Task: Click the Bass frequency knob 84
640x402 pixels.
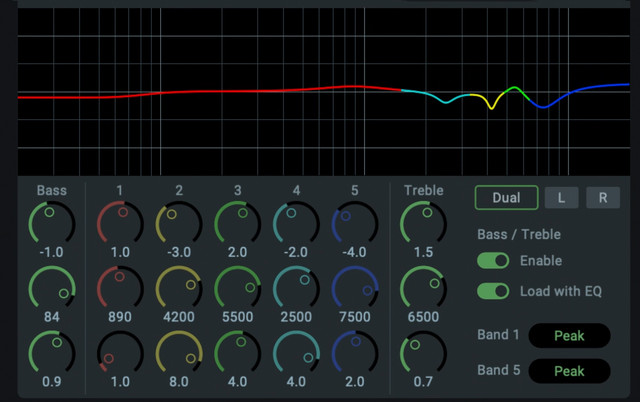Action: point(51,288)
